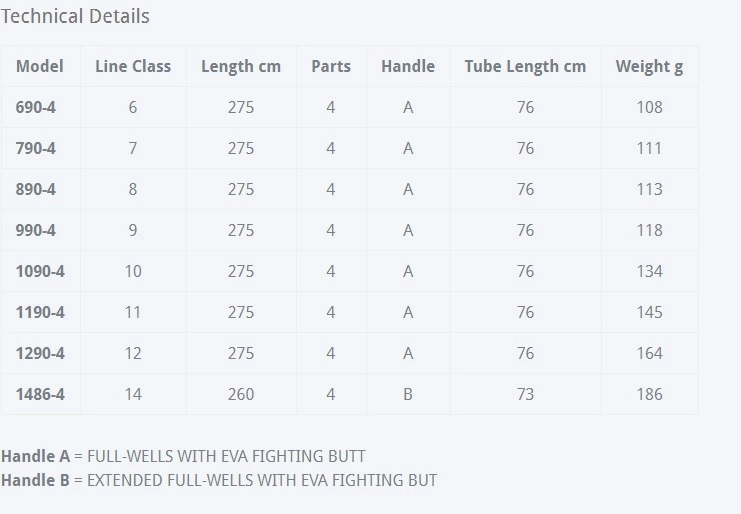Click the Handle column header

click(x=408, y=66)
